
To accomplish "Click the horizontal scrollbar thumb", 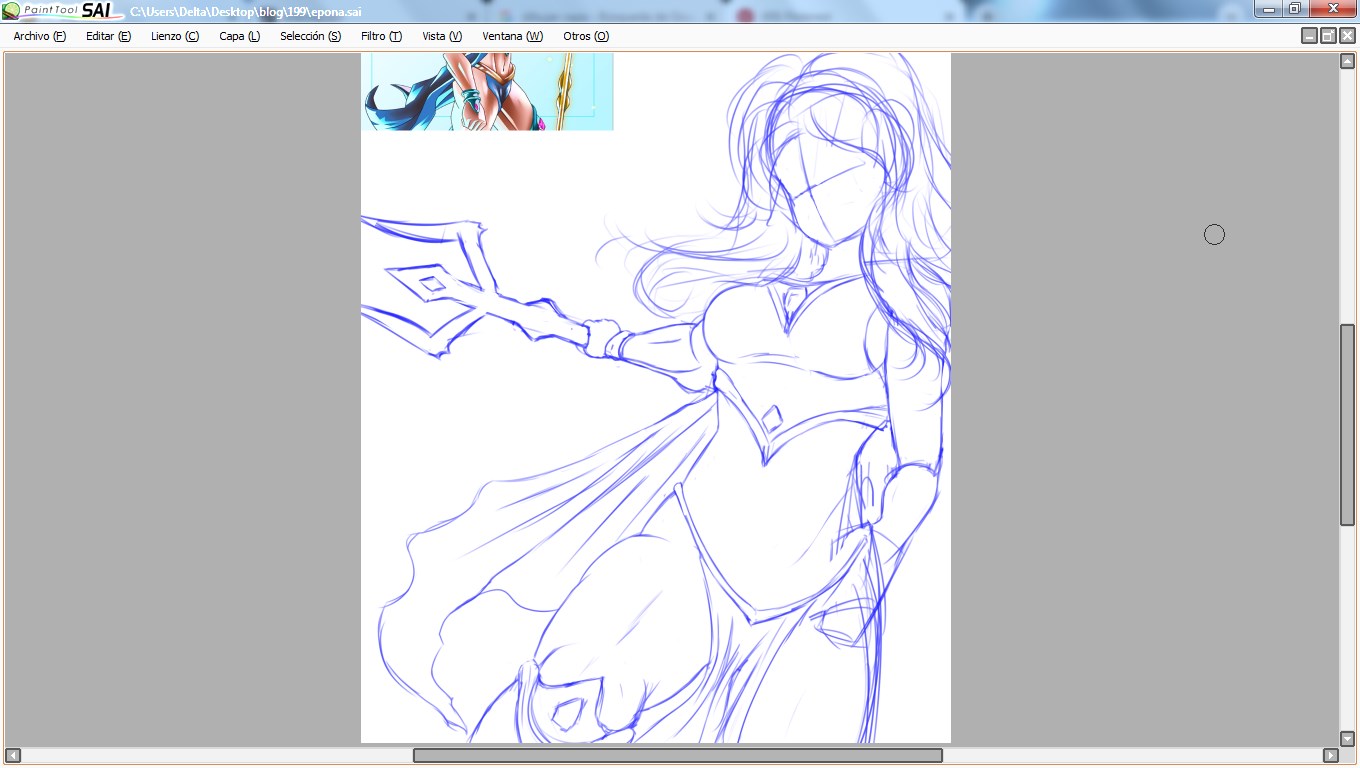I will (x=678, y=755).
